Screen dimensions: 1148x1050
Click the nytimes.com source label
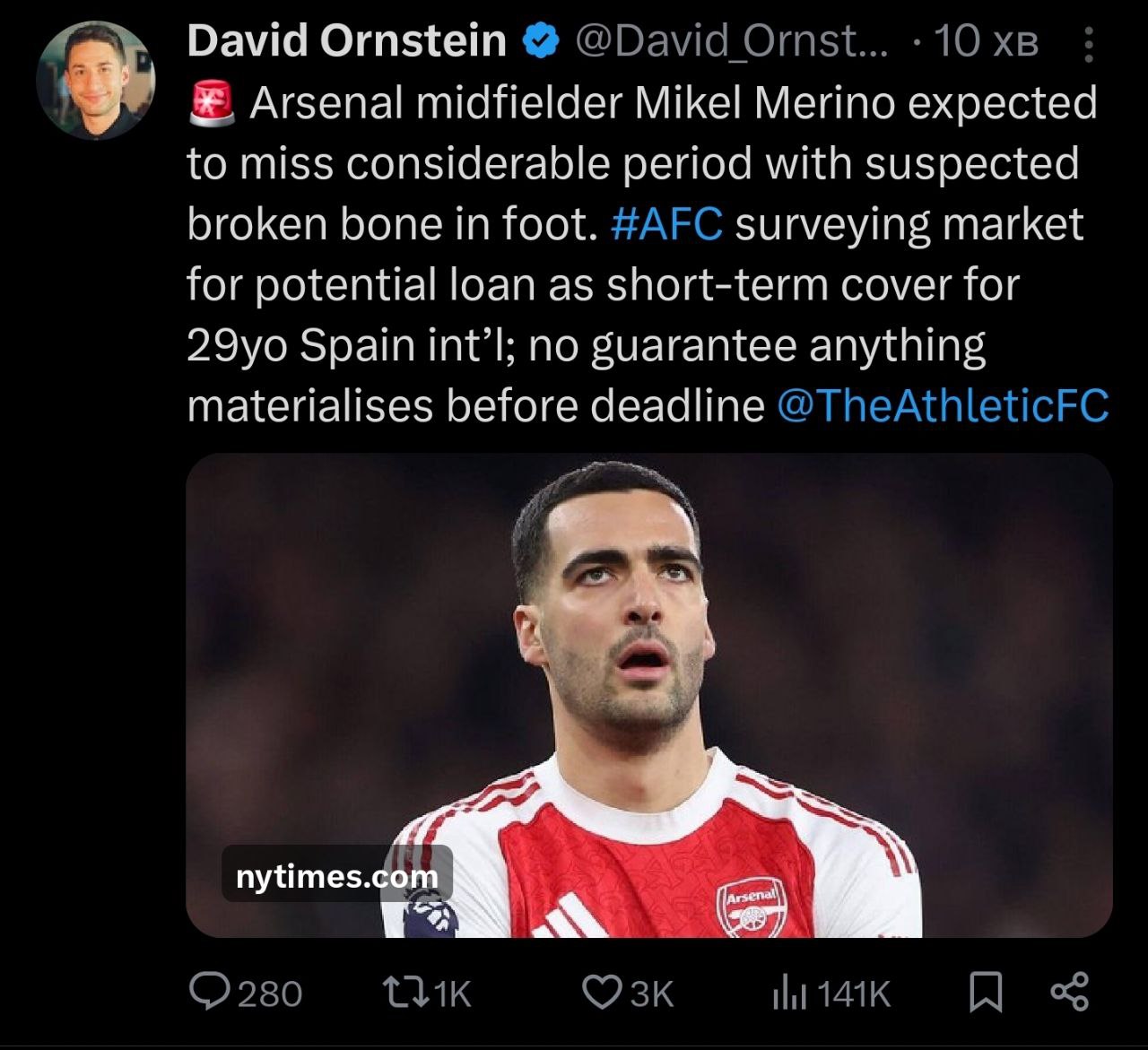coord(336,876)
